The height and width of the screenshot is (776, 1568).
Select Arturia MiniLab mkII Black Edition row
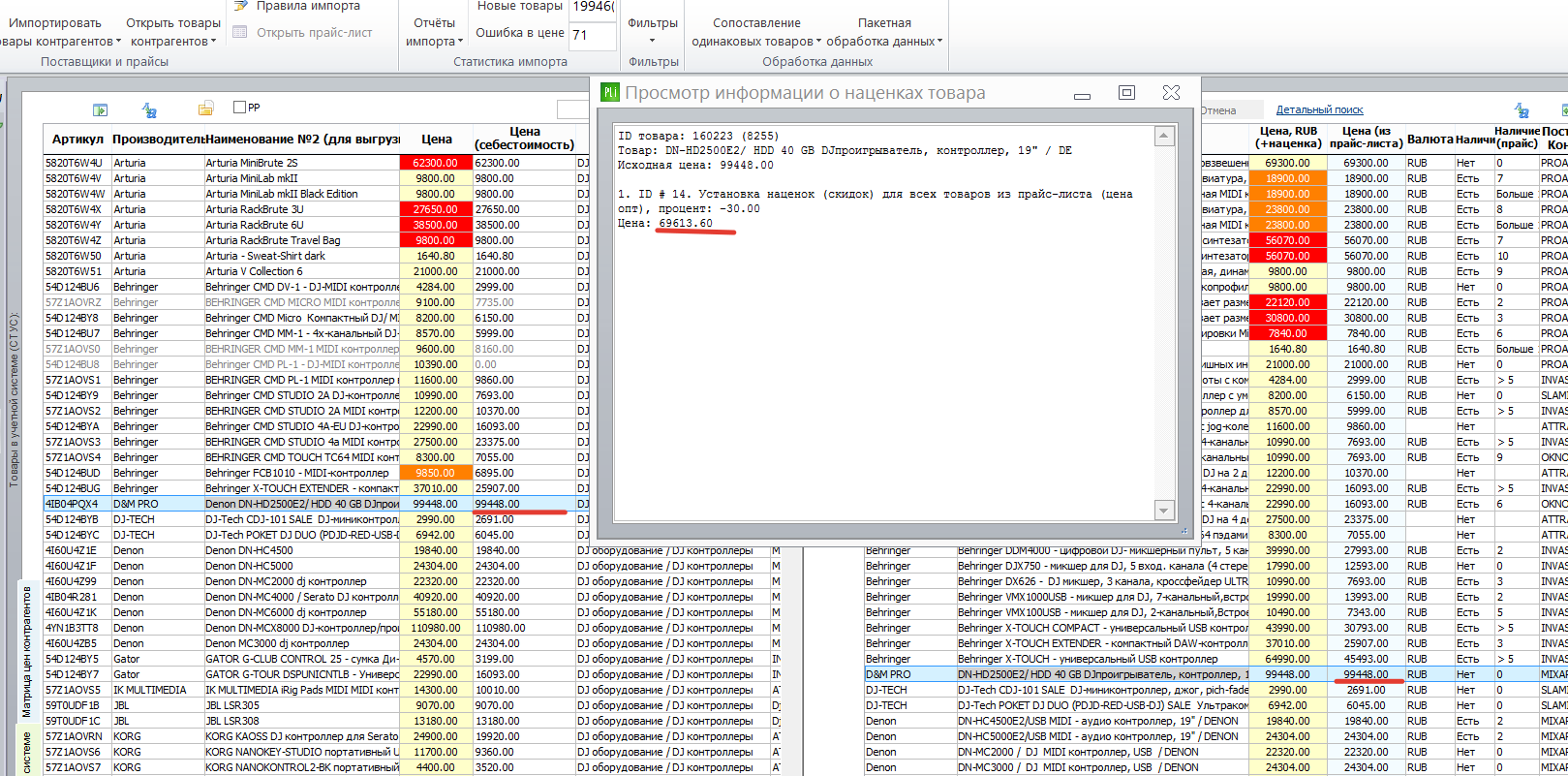point(301,194)
